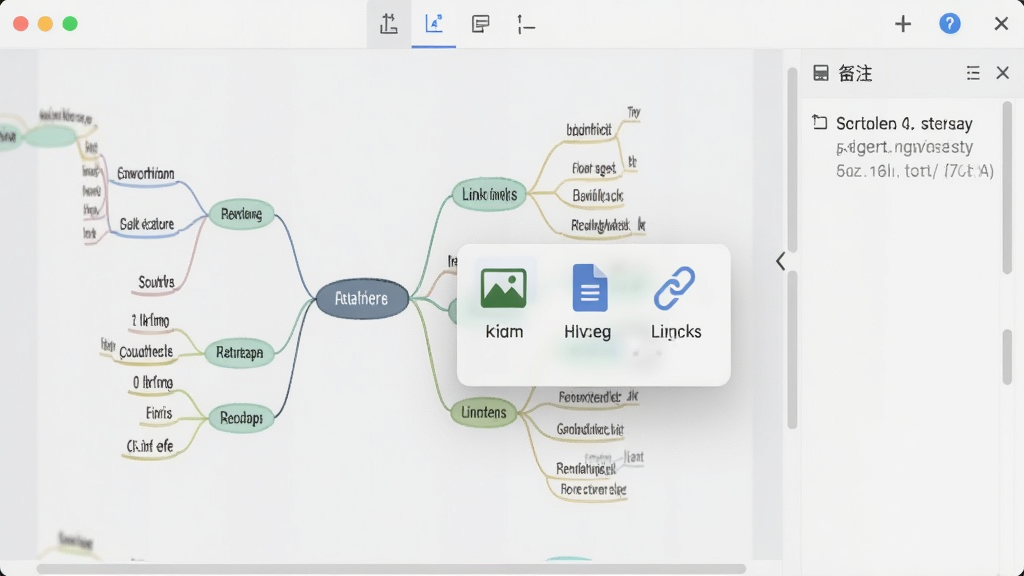Click the Clainf efe branch label
1024x576 pixels.
click(x=150, y=446)
